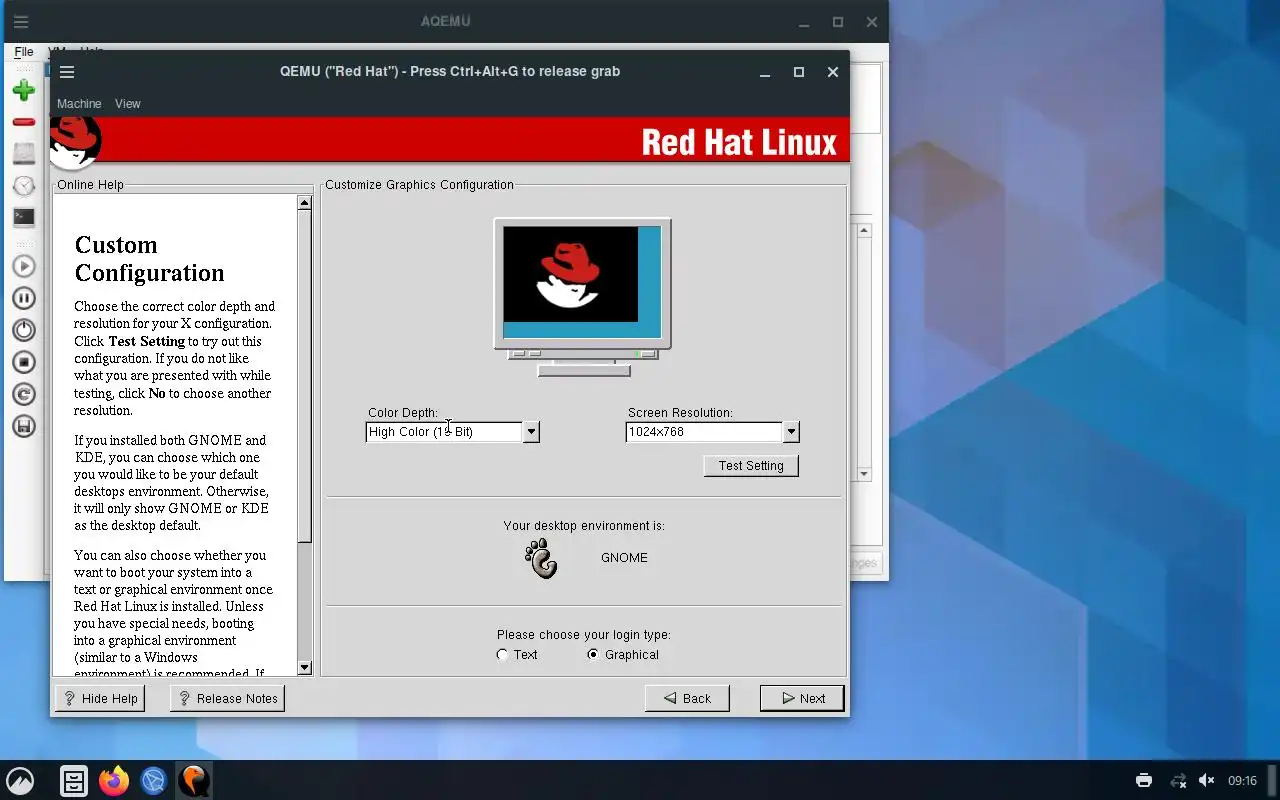
Task: Click the Online Help scrollbar down arrow
Action: tap(305, 668)
